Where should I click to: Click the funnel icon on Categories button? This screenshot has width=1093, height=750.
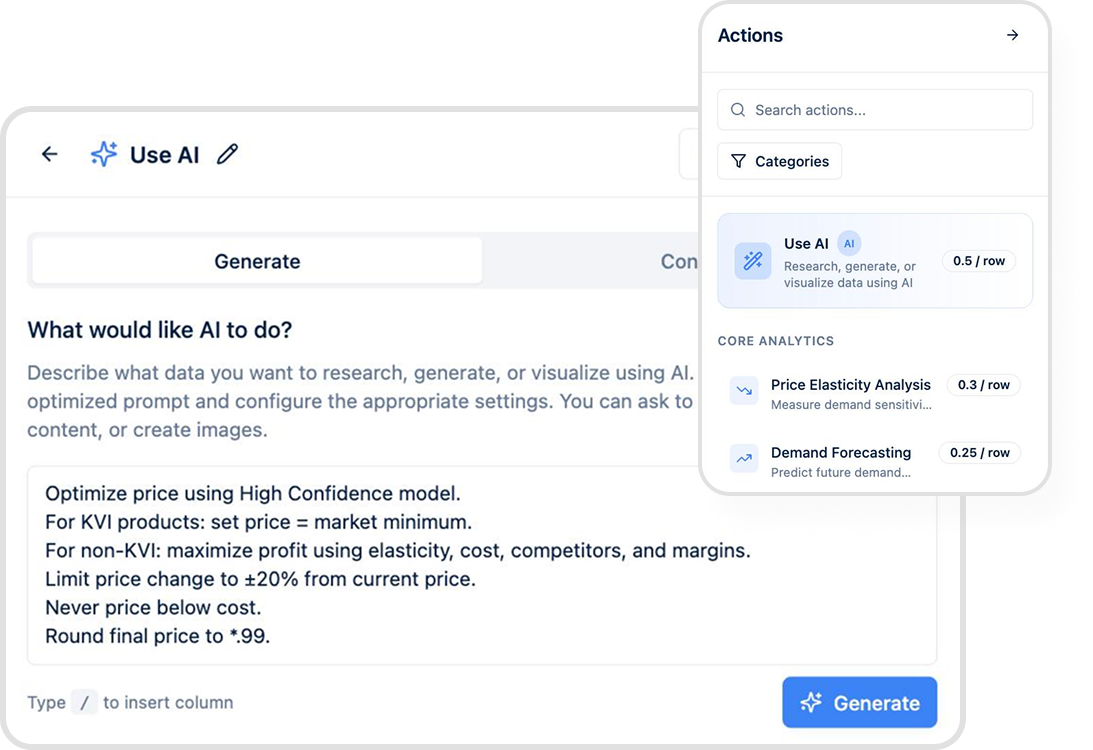[x=739, y=161]
